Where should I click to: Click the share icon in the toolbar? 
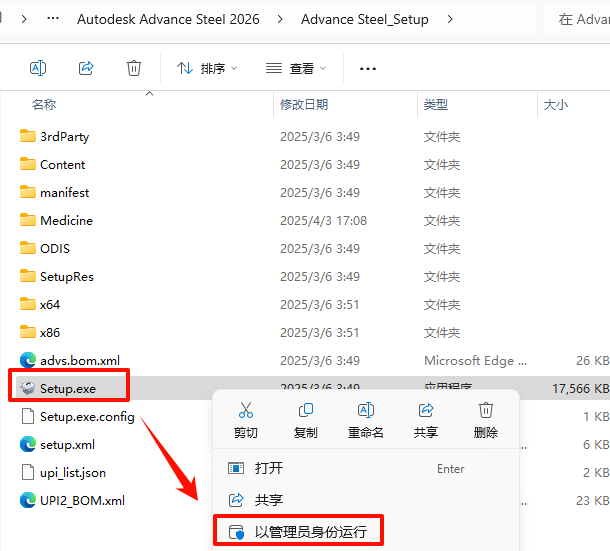(x=86, y=68)
